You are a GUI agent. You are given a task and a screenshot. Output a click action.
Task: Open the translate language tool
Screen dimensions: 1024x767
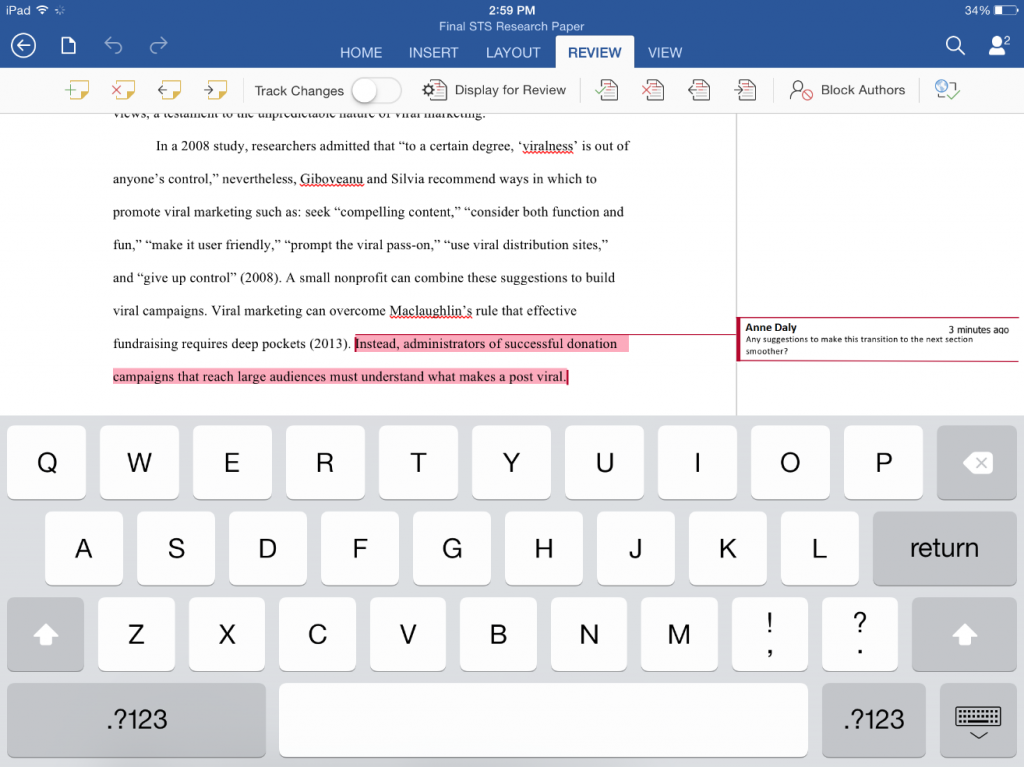947,89
